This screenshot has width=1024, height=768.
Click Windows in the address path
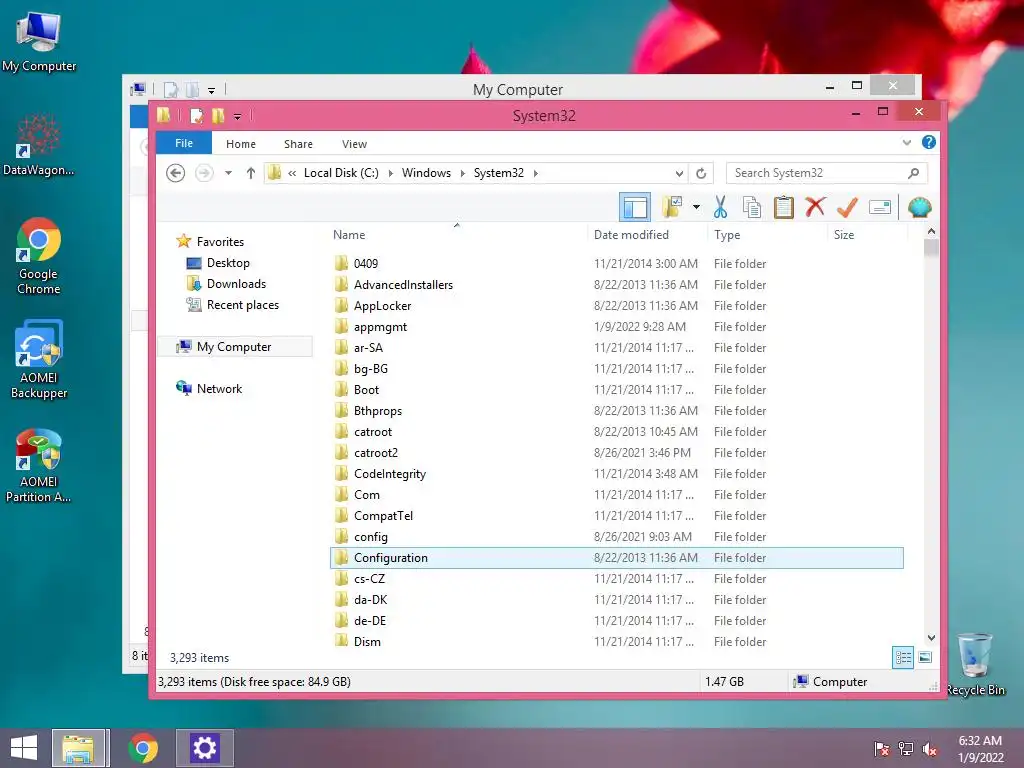[x=426, y=173]
